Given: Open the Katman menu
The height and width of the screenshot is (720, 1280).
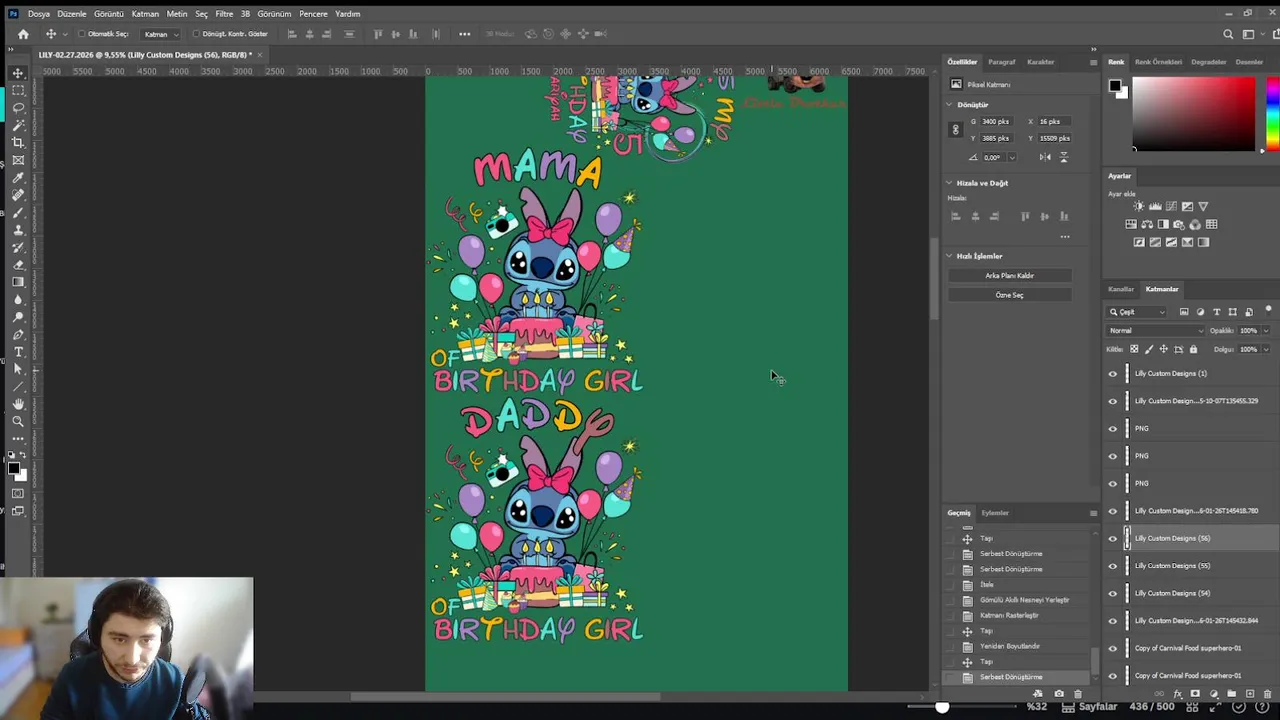Looking at the screenshot, I should [145, 14].
